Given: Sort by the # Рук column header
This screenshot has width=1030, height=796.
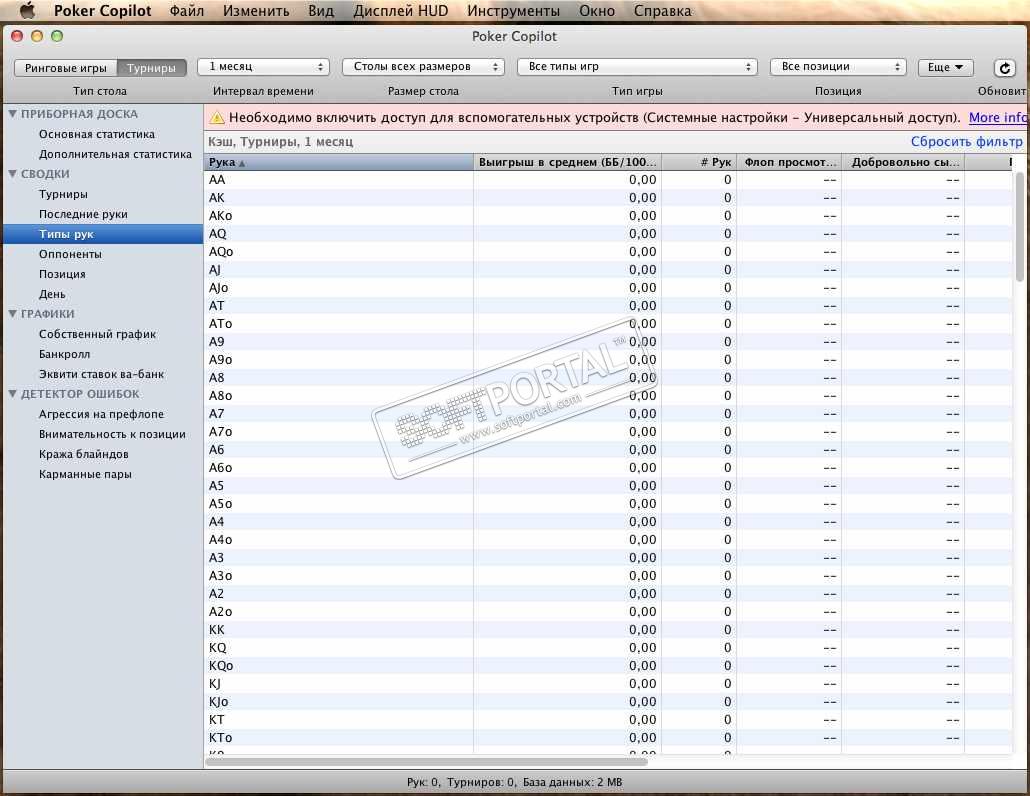Looking at the screenshot, I should [699, 162].
